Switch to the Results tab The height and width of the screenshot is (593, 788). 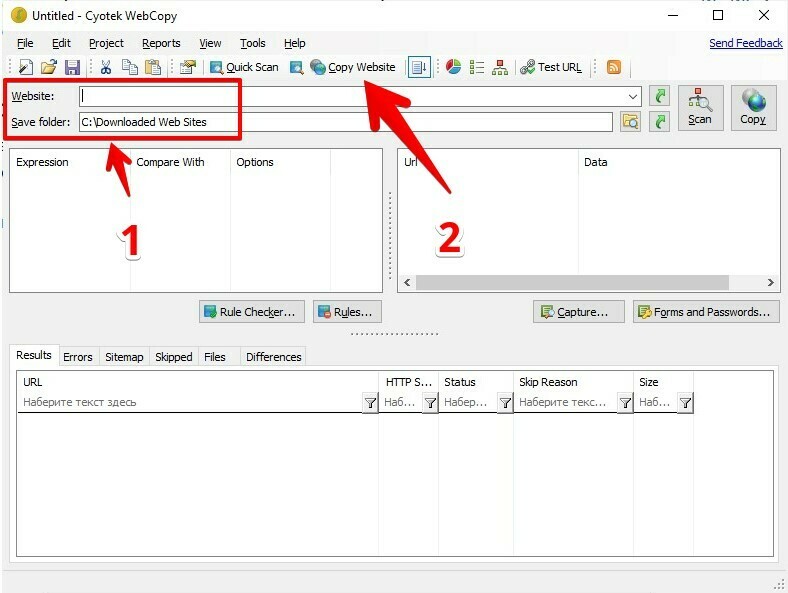point(34,355)
